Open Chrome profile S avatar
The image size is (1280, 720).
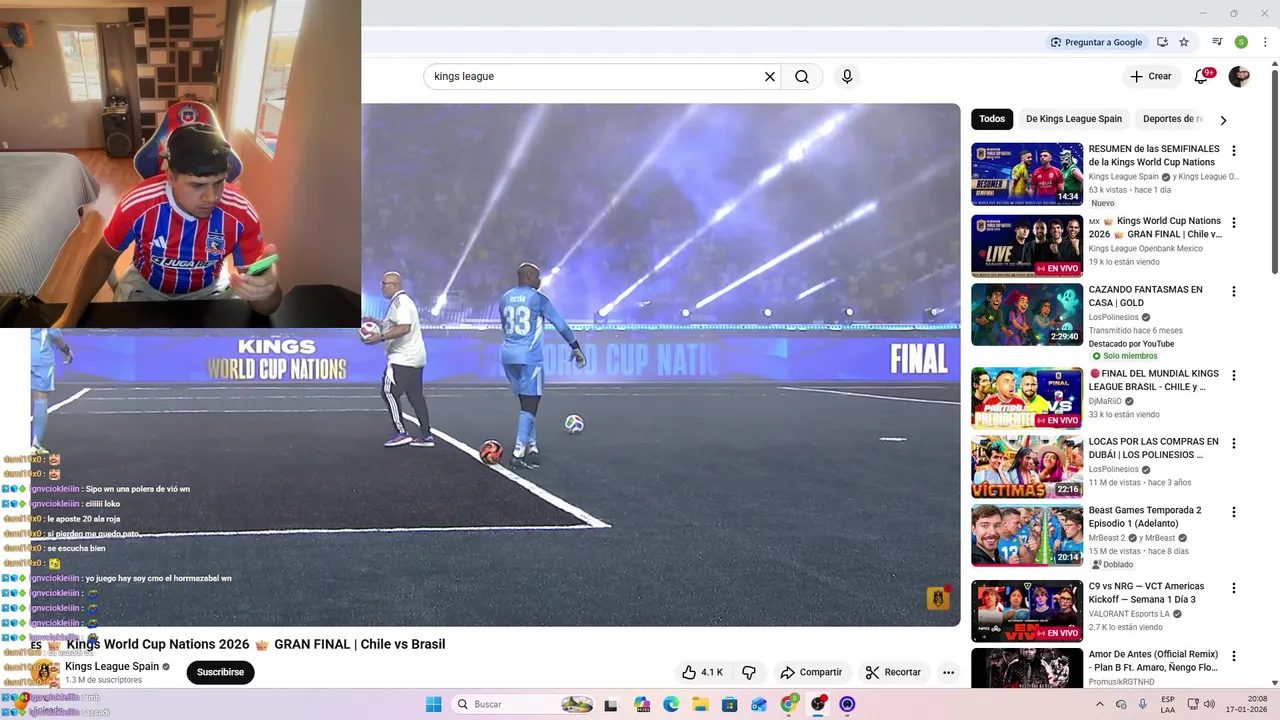pyautogui.click(x=1241, y=42)
